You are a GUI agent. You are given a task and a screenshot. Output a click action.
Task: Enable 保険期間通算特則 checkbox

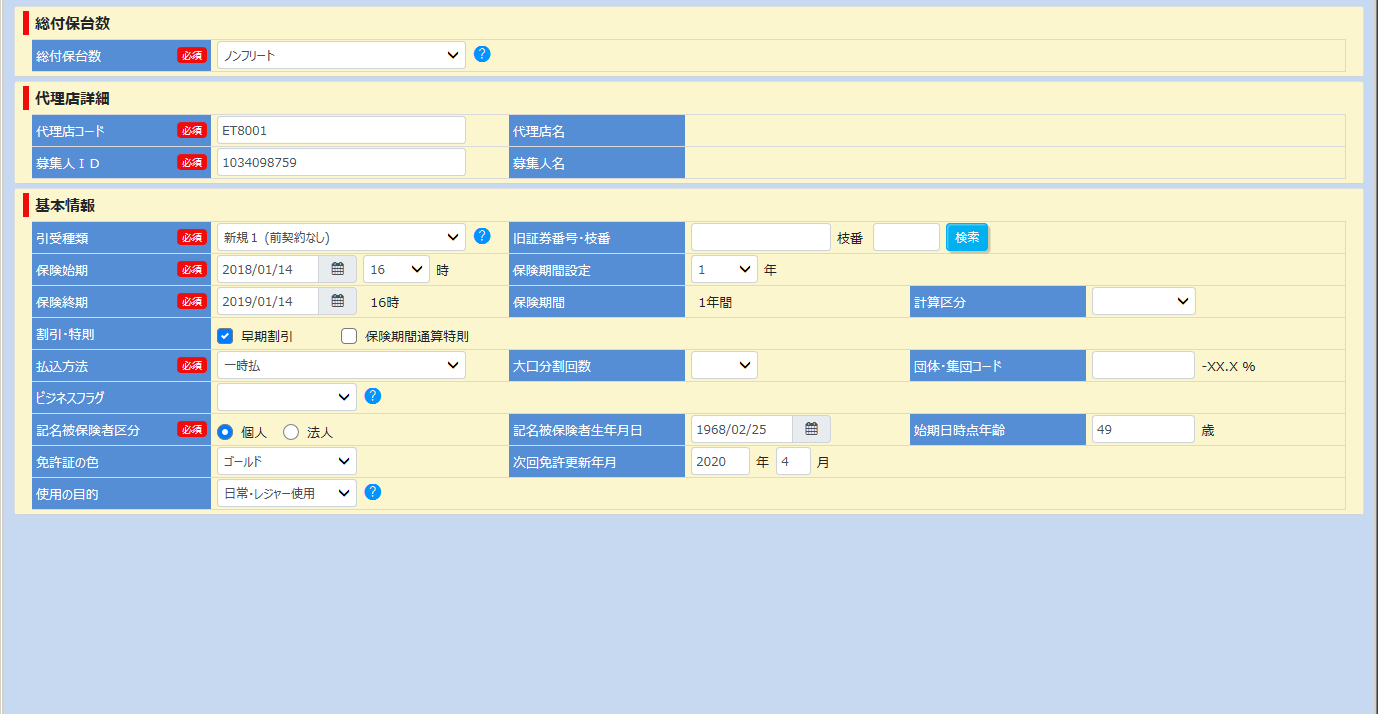click(349, 336)
